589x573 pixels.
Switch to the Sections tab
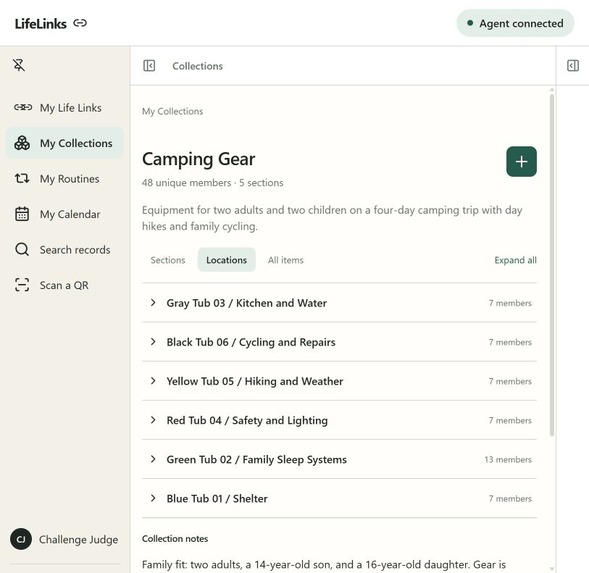[168, 260]
